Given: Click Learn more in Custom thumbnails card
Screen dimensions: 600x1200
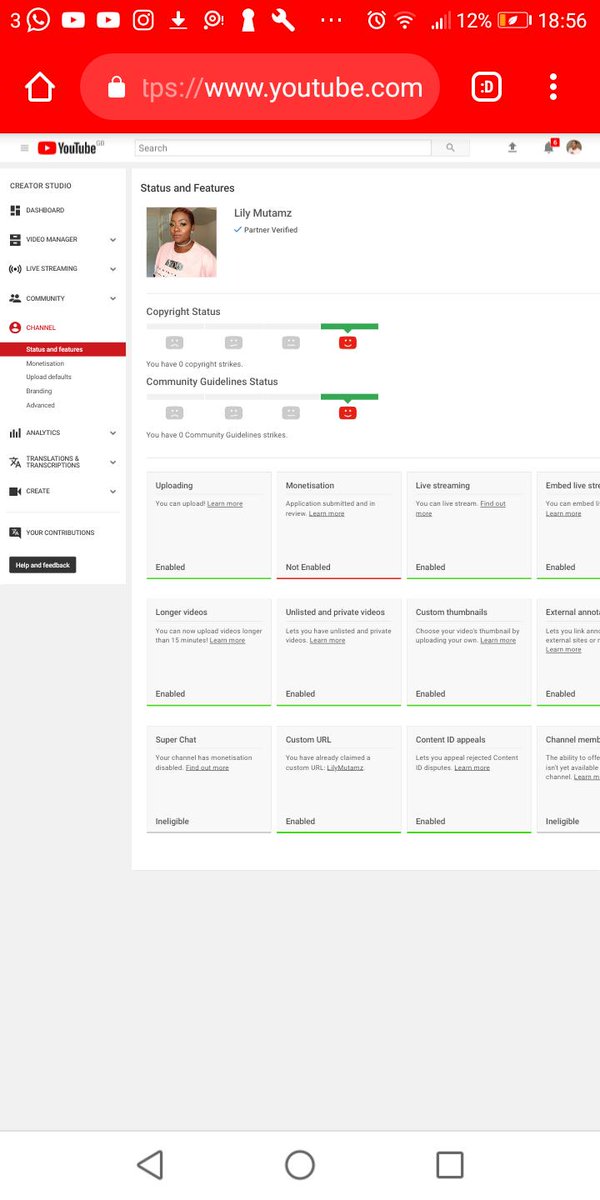Looking at the screenshot, I should pyautogui.click(x=498, y=641).
